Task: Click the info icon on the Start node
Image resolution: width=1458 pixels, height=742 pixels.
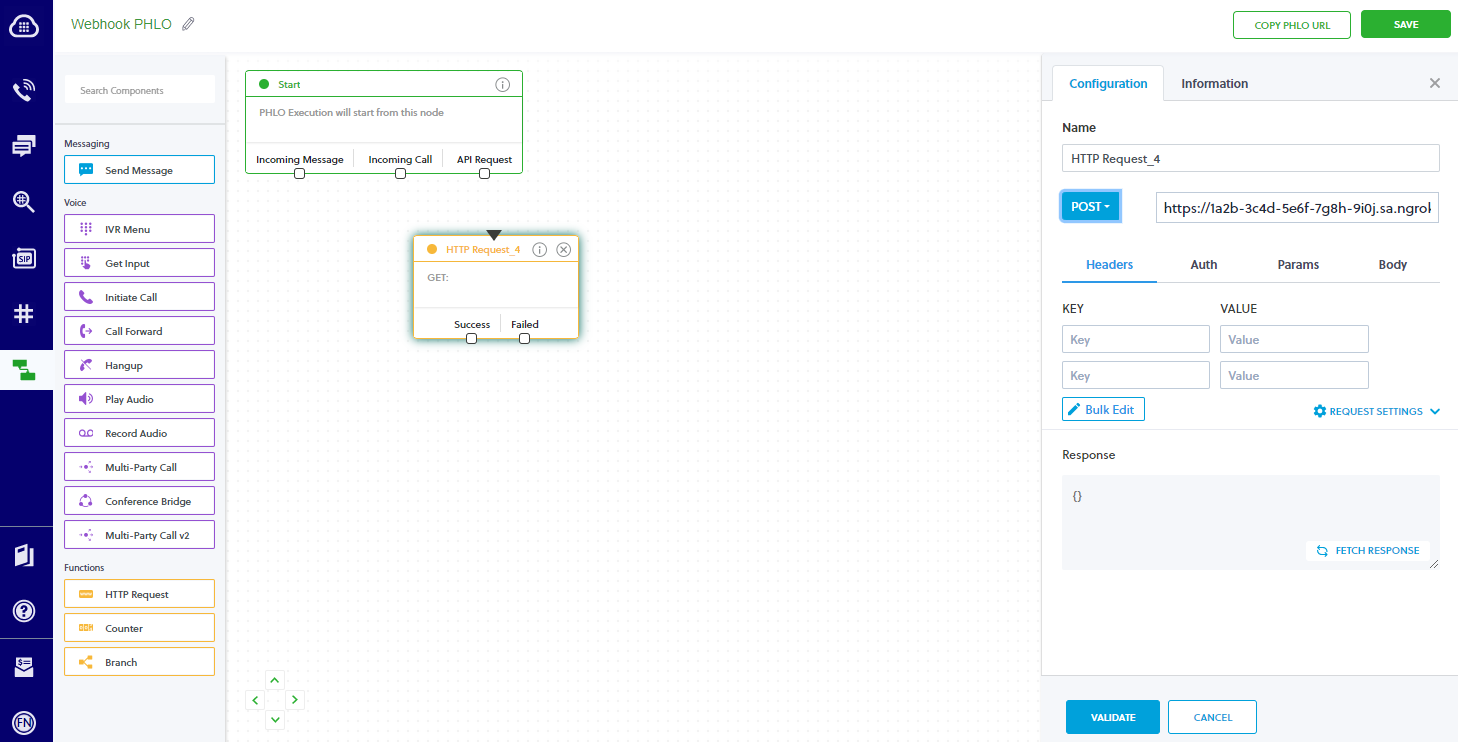Action: (502, 84)
